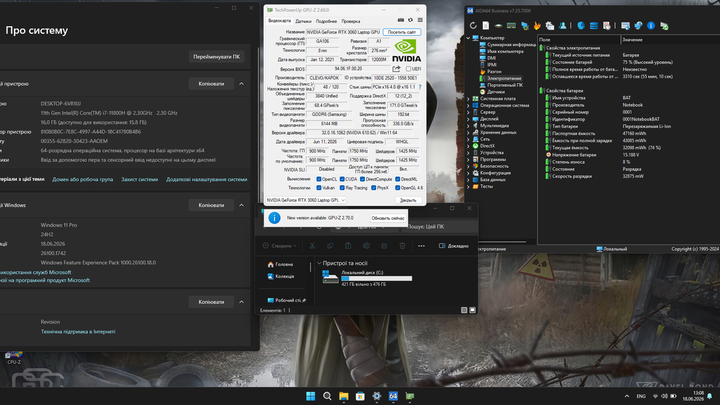Toggle the OpenGL 4.6 checkbox
720x405 pixels.
[398, 188]
